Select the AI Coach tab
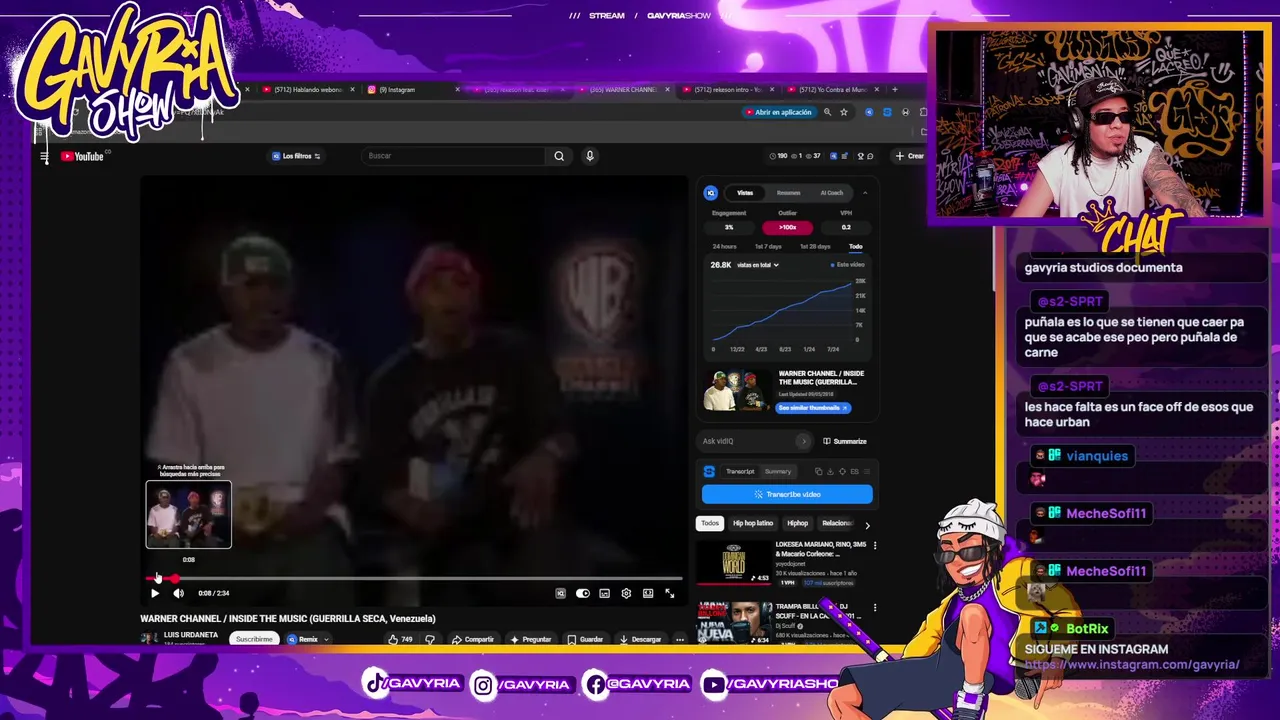Image resolution: width=1280 pixels, height=720 pixels. (831, 193)
